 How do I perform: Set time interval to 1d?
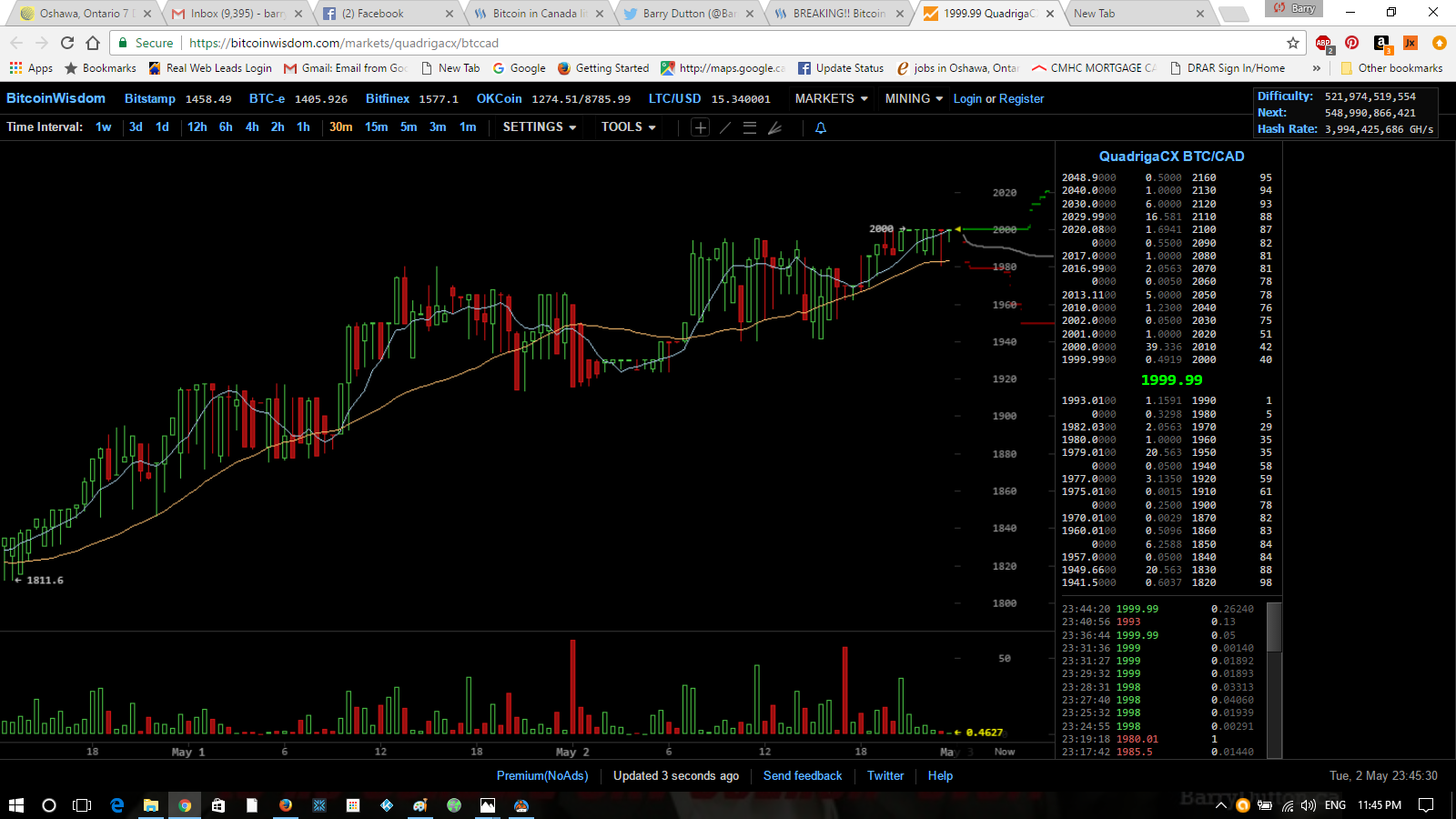[162, 127]
